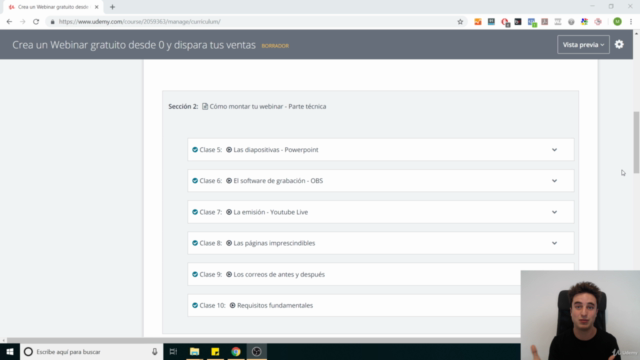Select lecture title Los correos de antes y después
This screenshot has width=640, height=360.
279,274
